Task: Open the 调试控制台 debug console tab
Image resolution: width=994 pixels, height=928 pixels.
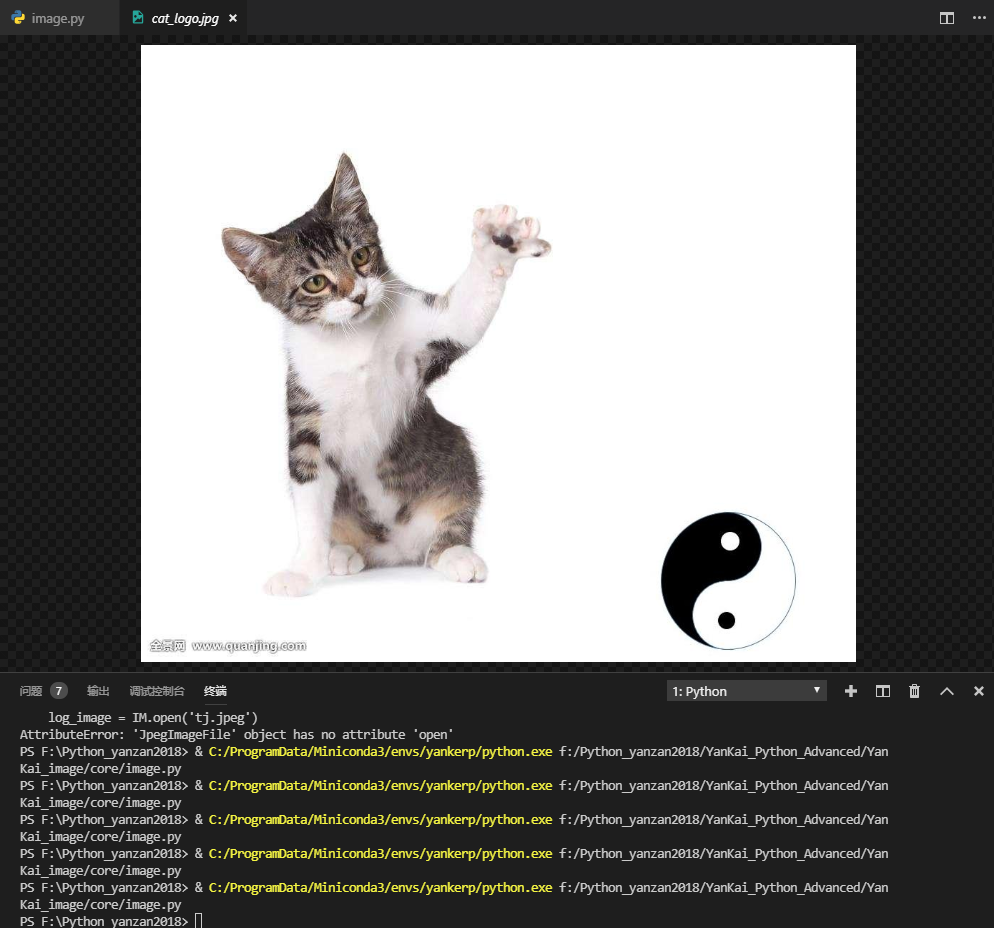Action: pyautogui.click(x=157, y=691)
